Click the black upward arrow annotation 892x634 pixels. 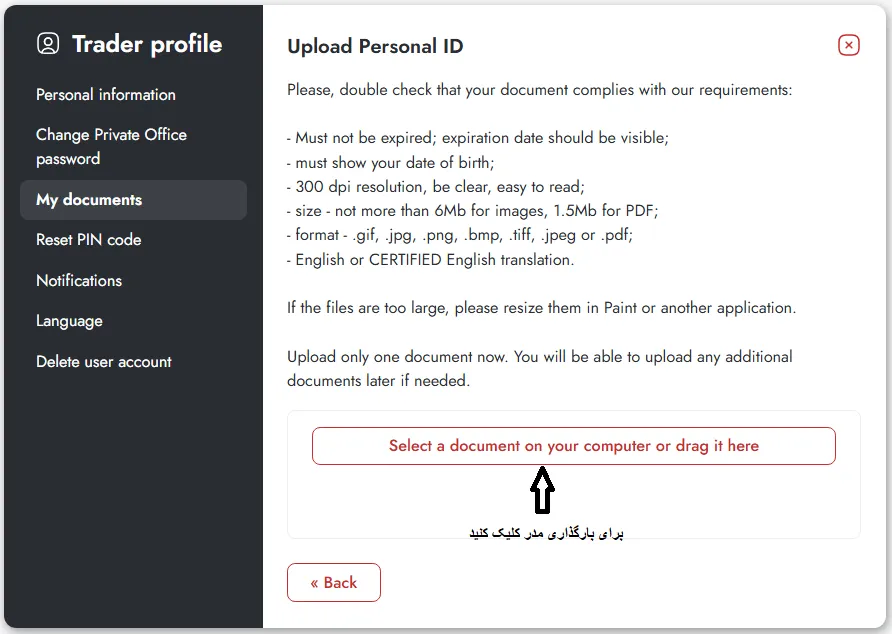coord(541,491)
